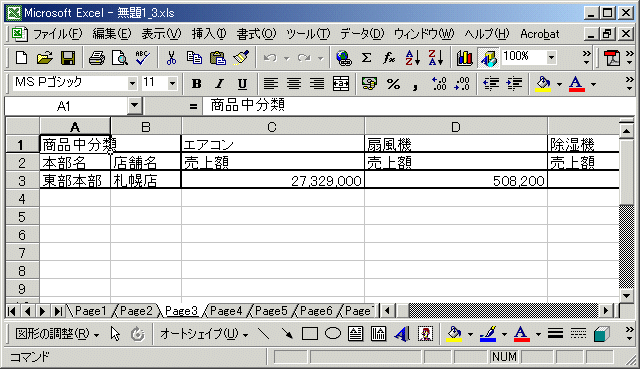Click the Drawing toolbar icon

click(488, 58)
